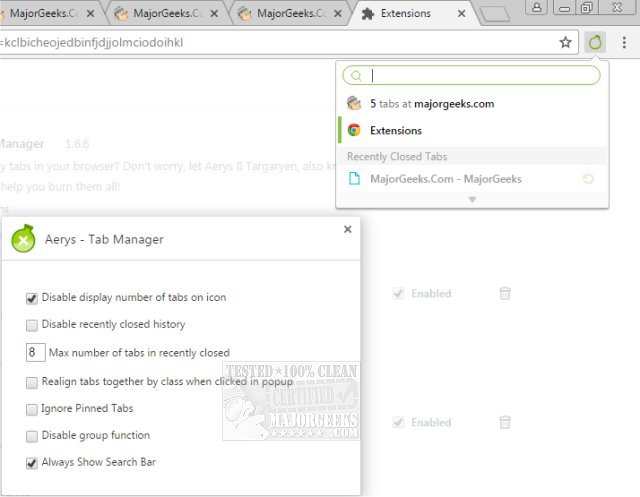Switch to the second MajorGeeks browser tab
The width and height of the screenshot is (640, 497).
(167, 13)
